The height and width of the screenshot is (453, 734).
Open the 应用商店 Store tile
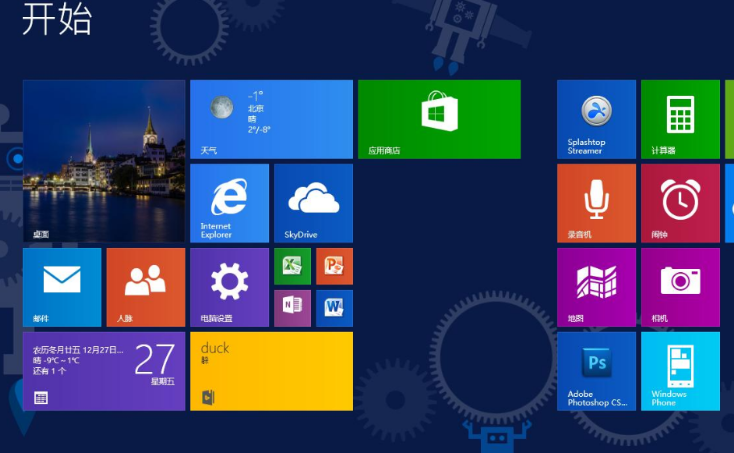439,119
